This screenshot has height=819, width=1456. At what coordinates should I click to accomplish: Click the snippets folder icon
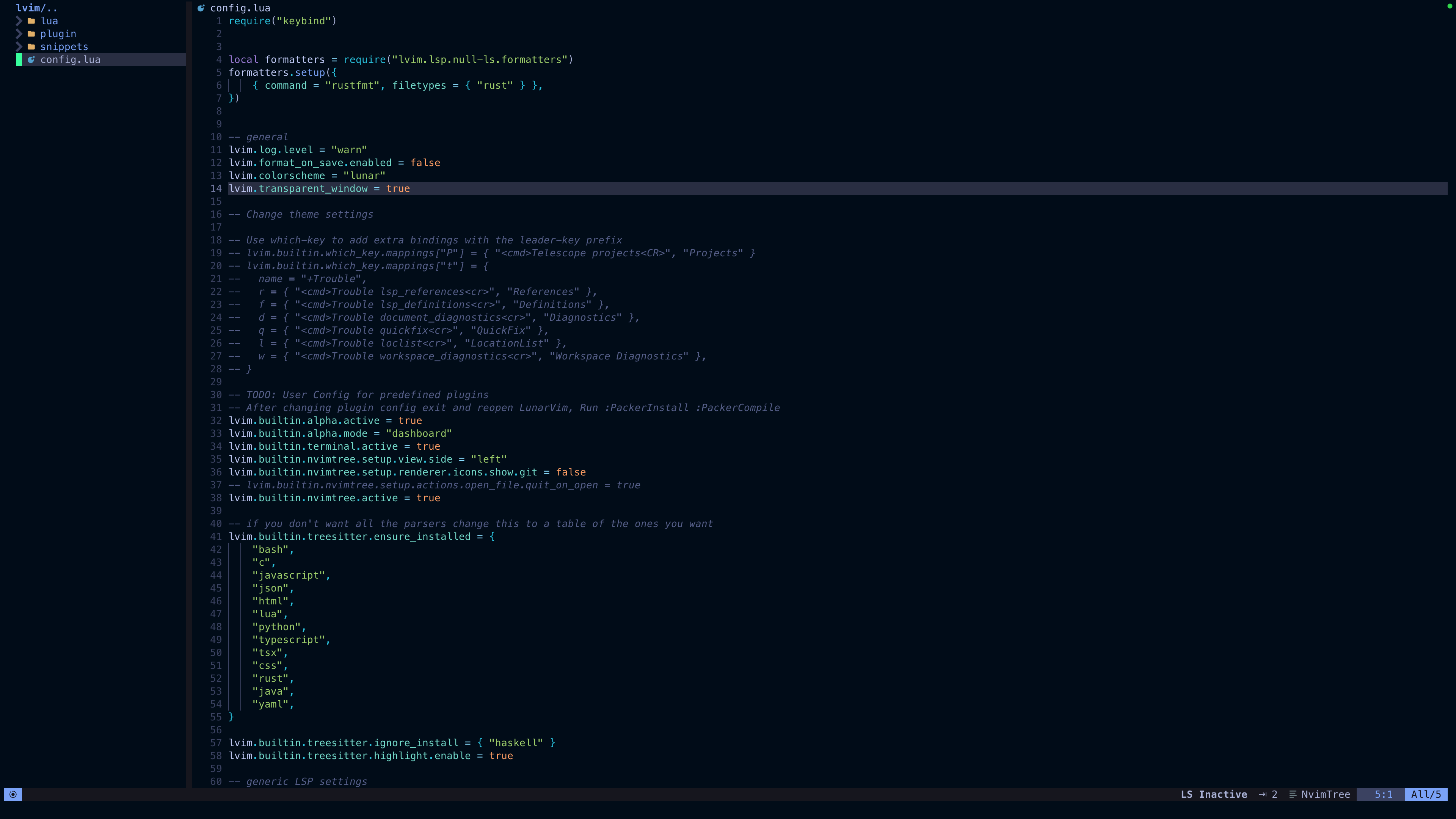pyautogui.click(x=31, y=47)
